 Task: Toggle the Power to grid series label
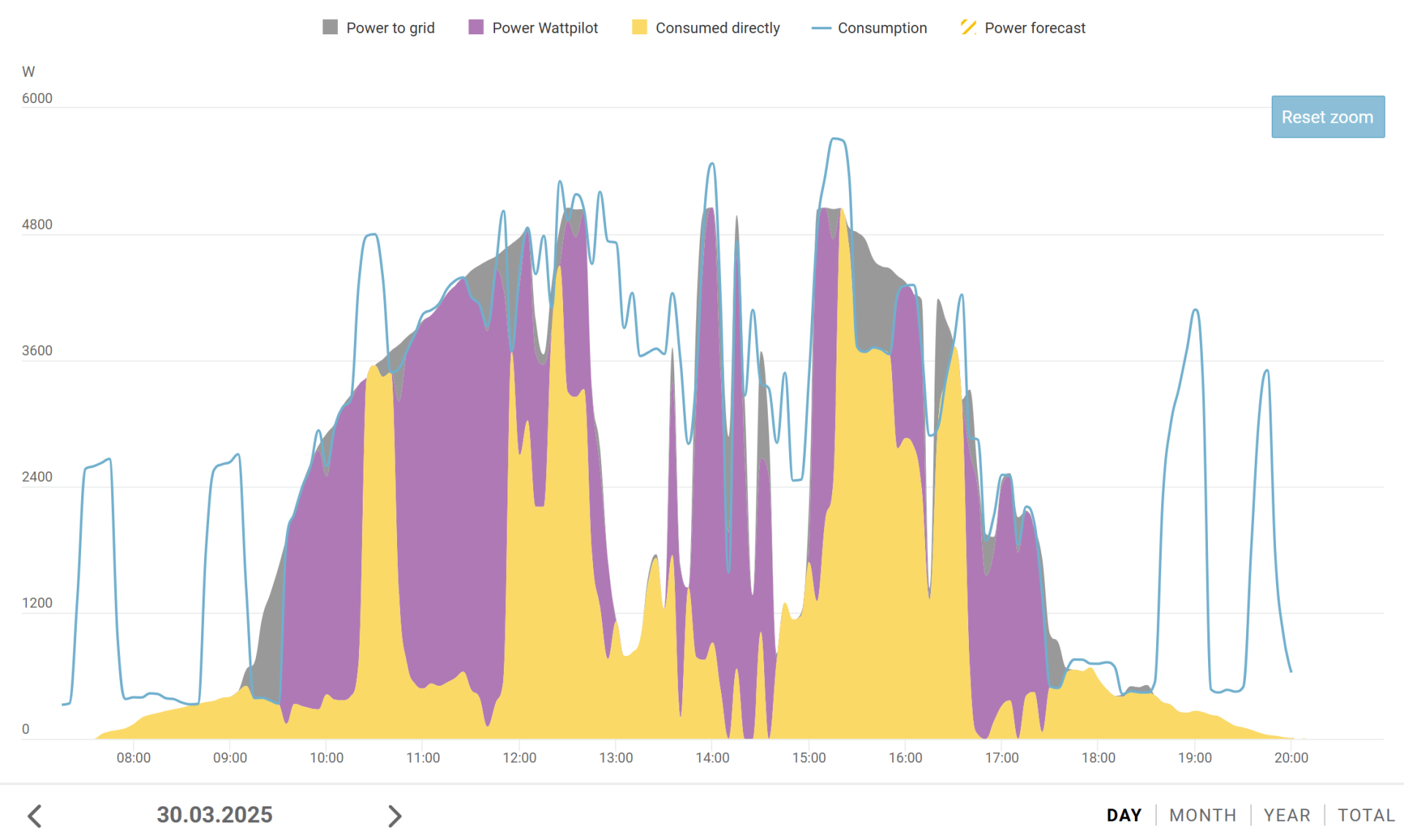pos(390,28)
